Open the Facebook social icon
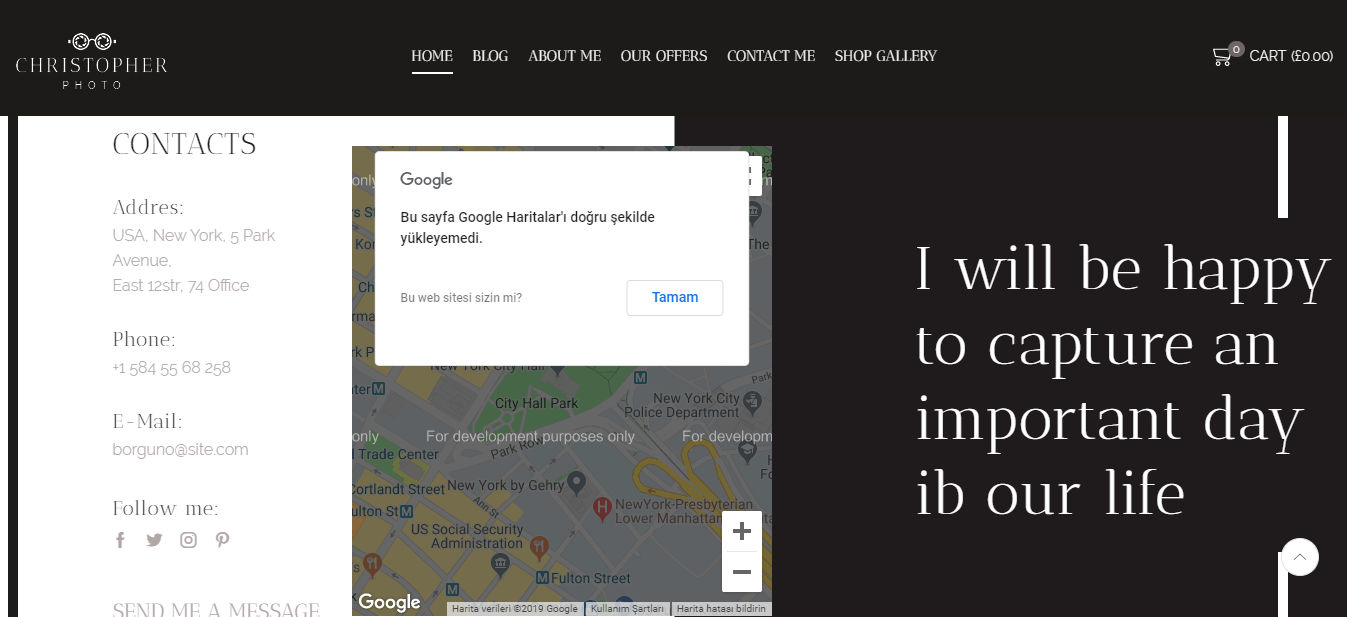Viewport: 1347px width, 617px height. pos(120,540)
